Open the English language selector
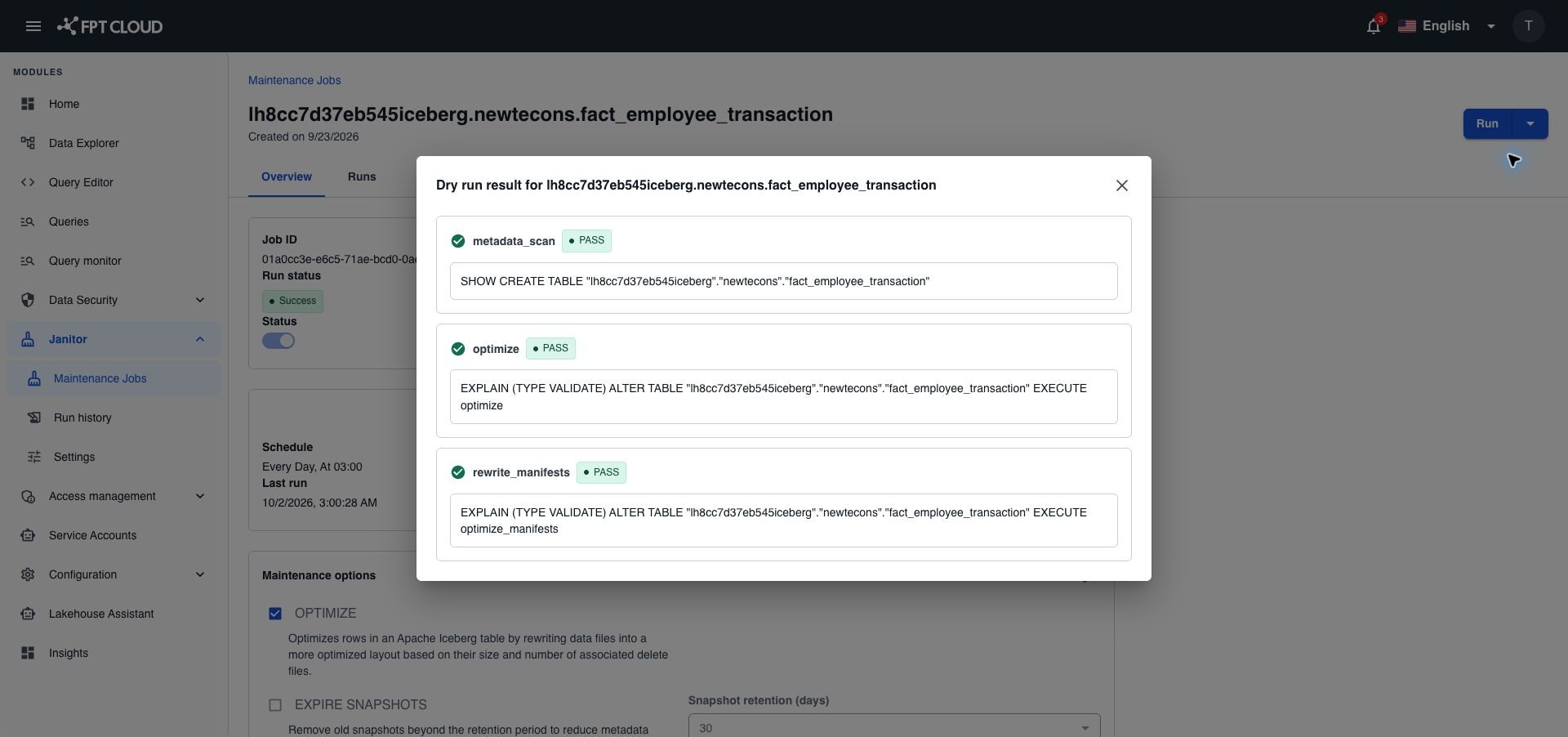This screenshot has width=1568, height=737. 1447,26
